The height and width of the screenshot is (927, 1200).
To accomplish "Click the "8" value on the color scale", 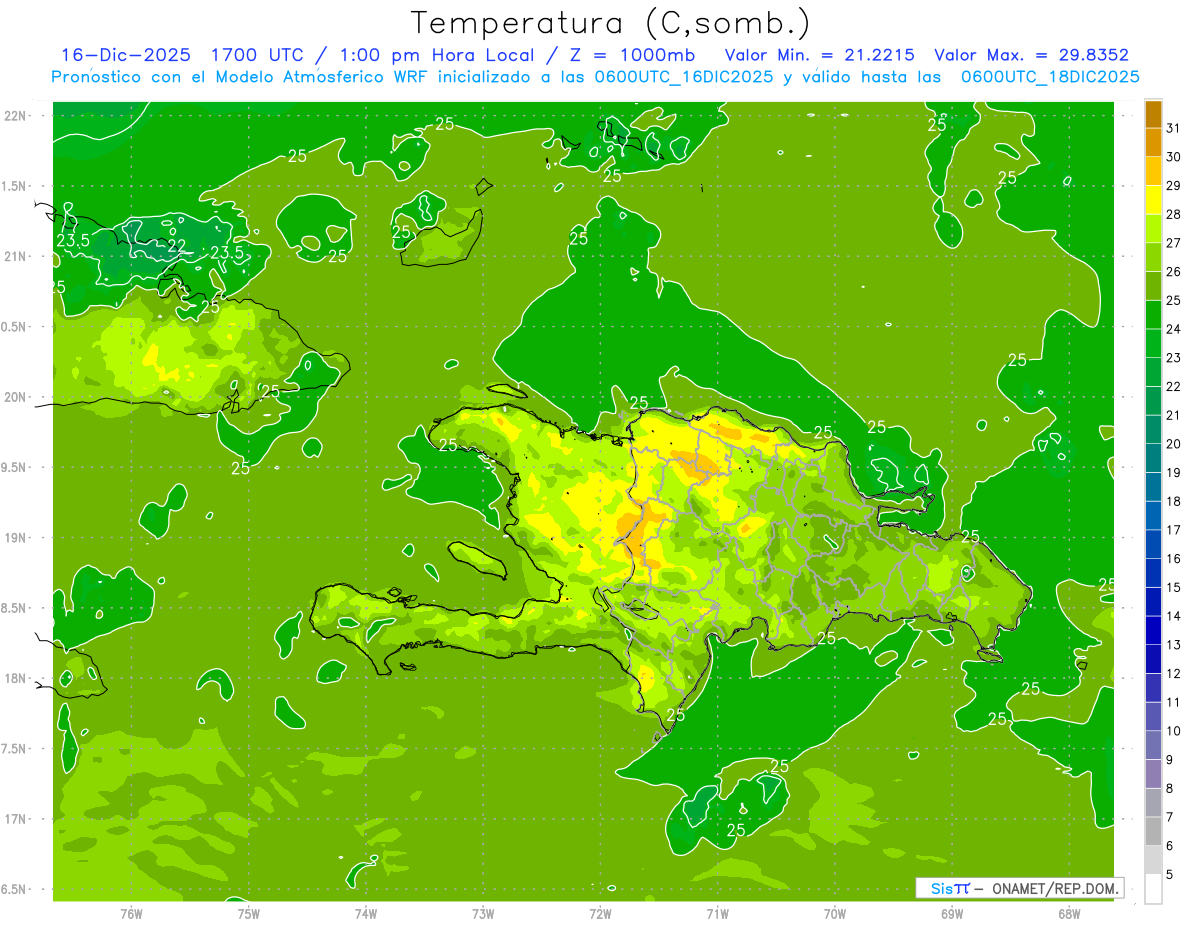I will (x=1170, y=789).
